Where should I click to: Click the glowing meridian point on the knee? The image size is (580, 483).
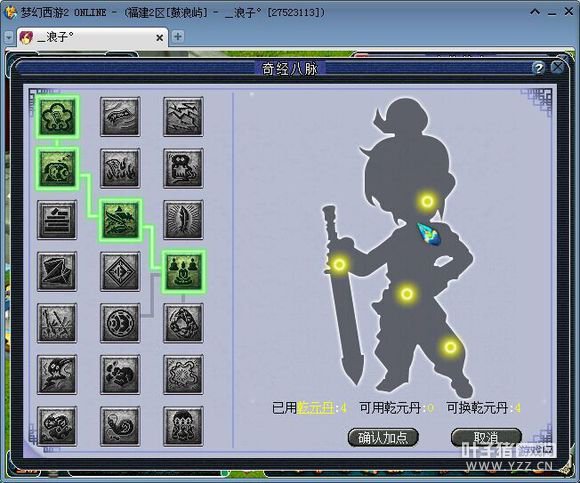coord(450,347)
